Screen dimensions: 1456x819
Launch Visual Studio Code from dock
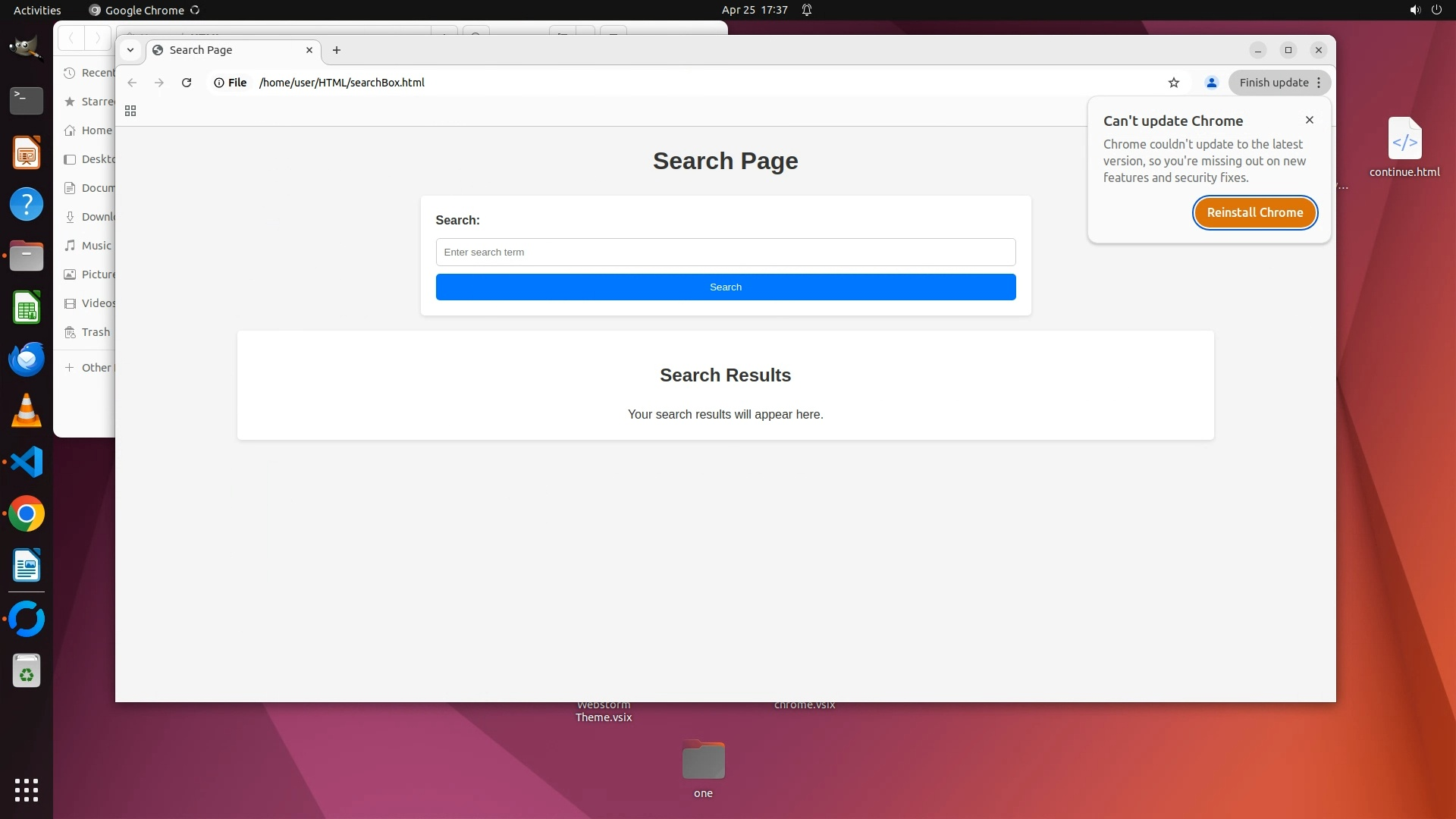pyautogui.click(x=27, y=462)
